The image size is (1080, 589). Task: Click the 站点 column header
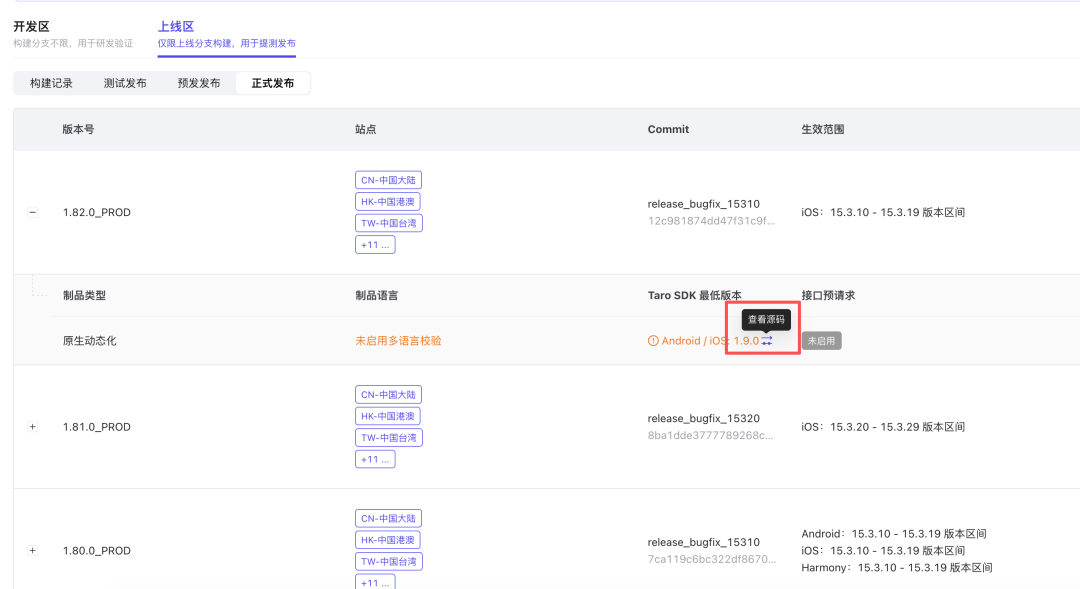[366, 130]
